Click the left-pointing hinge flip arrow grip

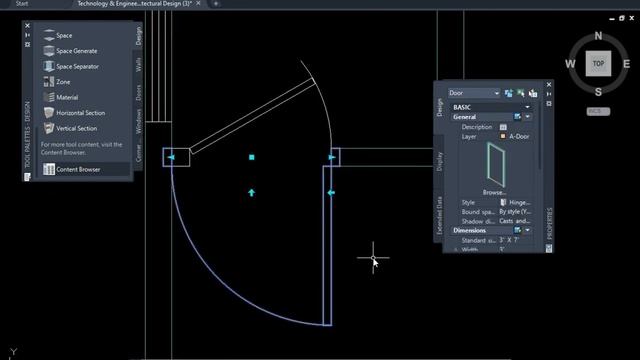click(331, 193)
